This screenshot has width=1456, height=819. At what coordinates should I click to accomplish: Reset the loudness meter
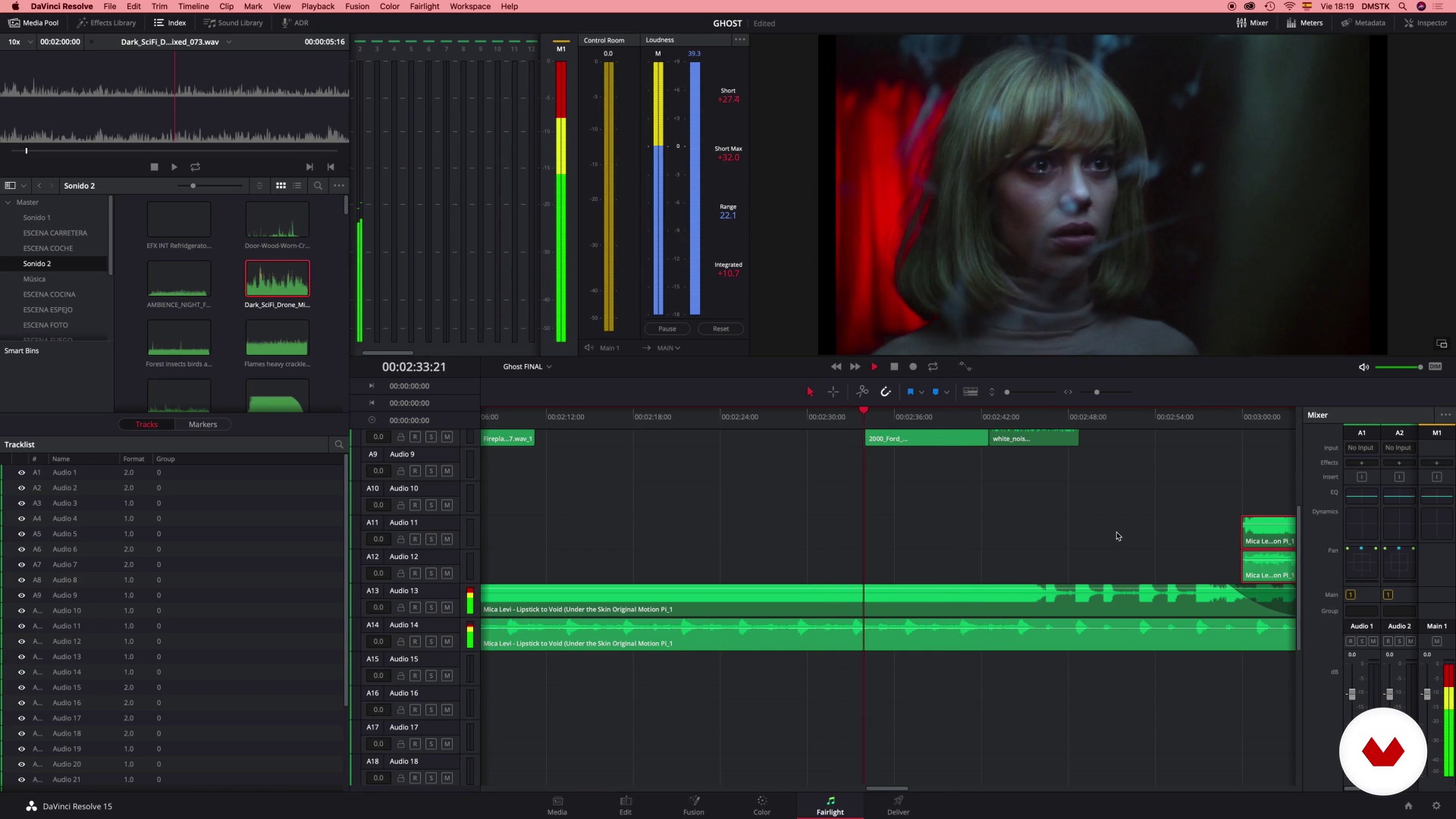click(720, 329)
